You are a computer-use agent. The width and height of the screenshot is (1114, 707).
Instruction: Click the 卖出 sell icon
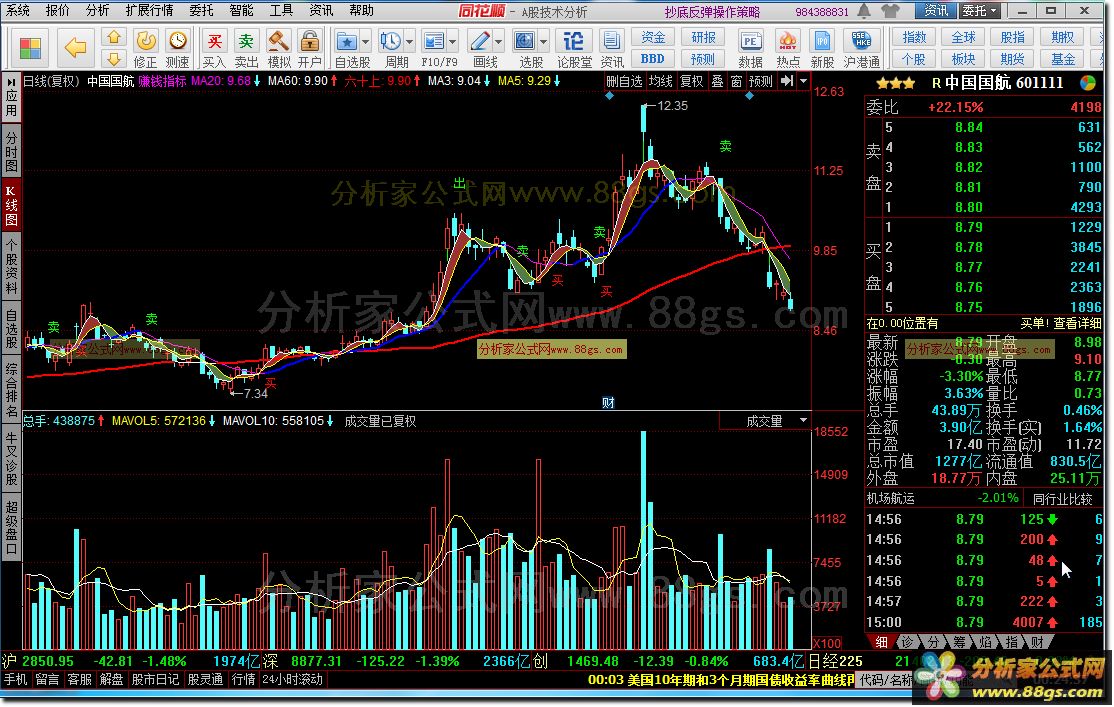[247, 48]
